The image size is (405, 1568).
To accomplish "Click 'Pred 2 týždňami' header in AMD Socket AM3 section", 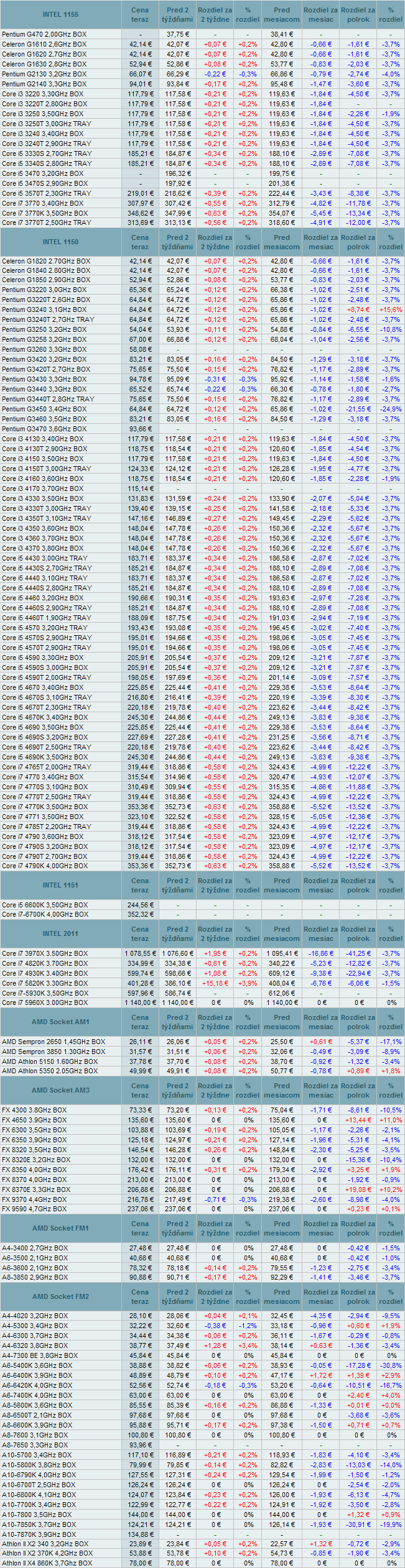I will point(177,1090).
